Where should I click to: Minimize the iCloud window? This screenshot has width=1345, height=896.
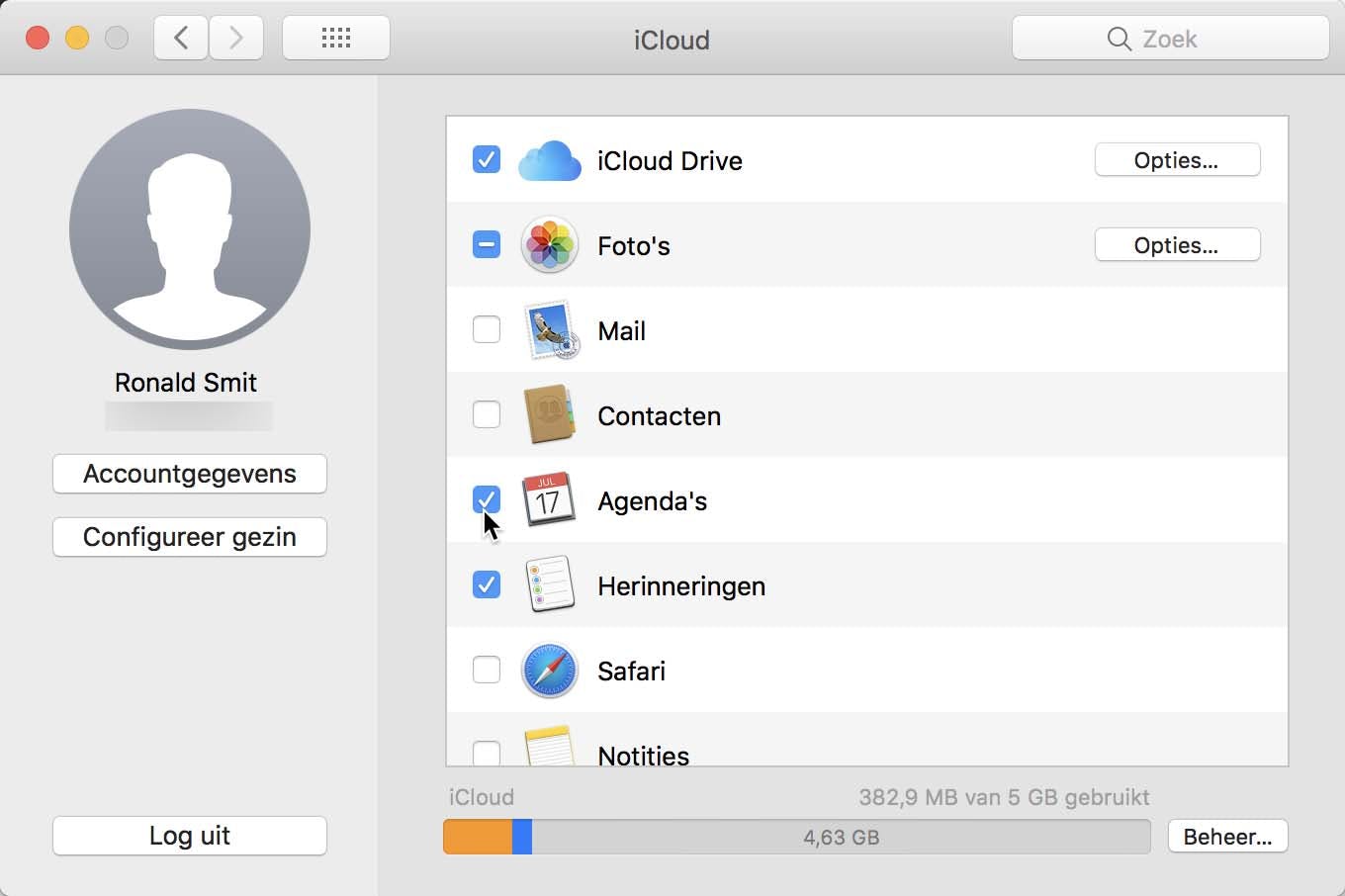77,39
